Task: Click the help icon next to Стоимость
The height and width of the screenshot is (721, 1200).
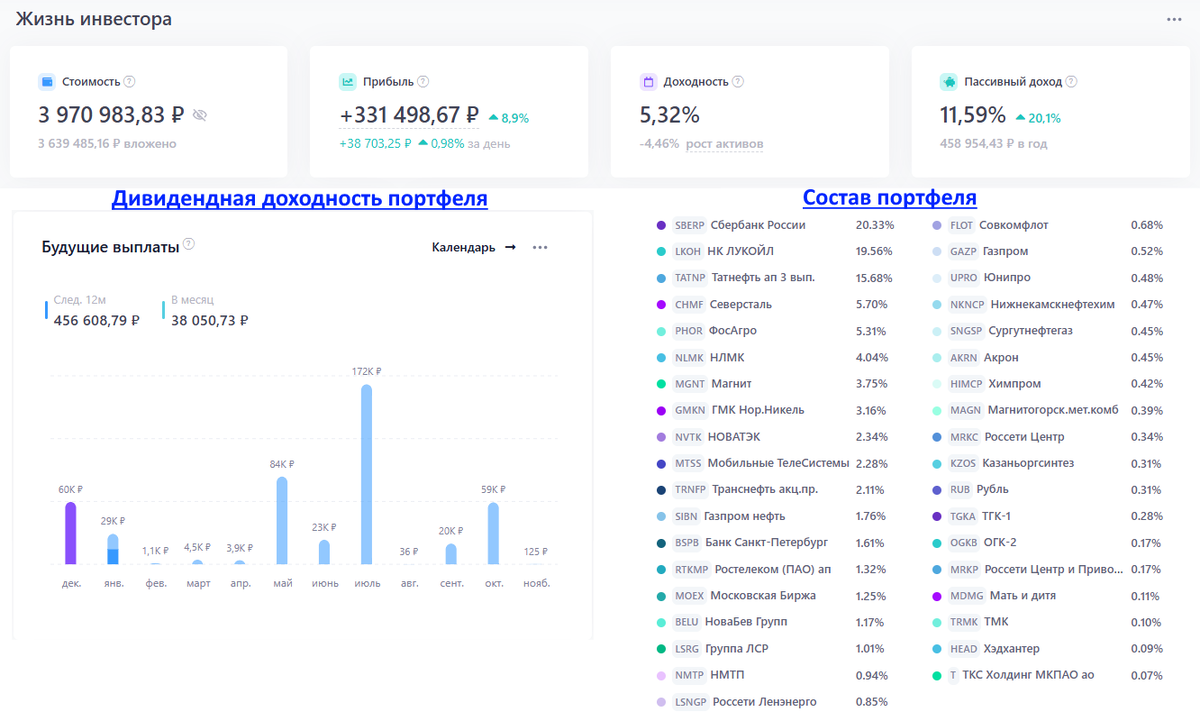Action: pos(129,82)
